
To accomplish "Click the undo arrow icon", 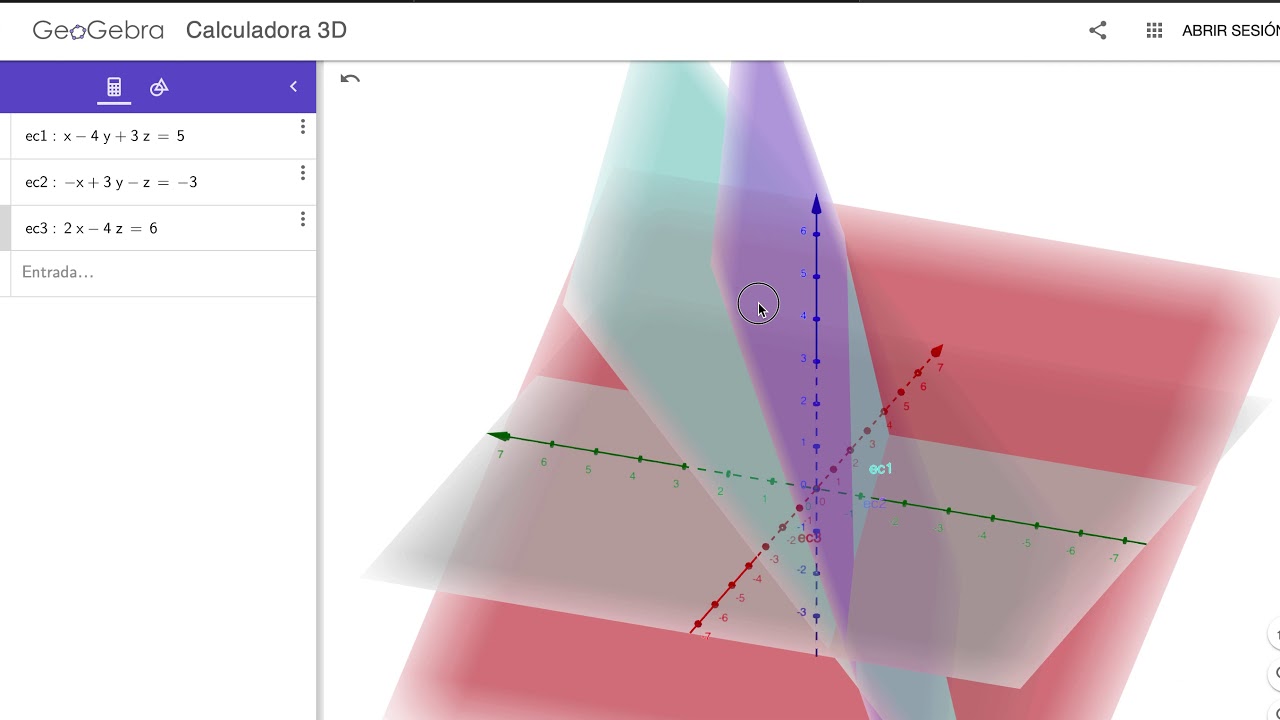I will [x=349, y=79].
